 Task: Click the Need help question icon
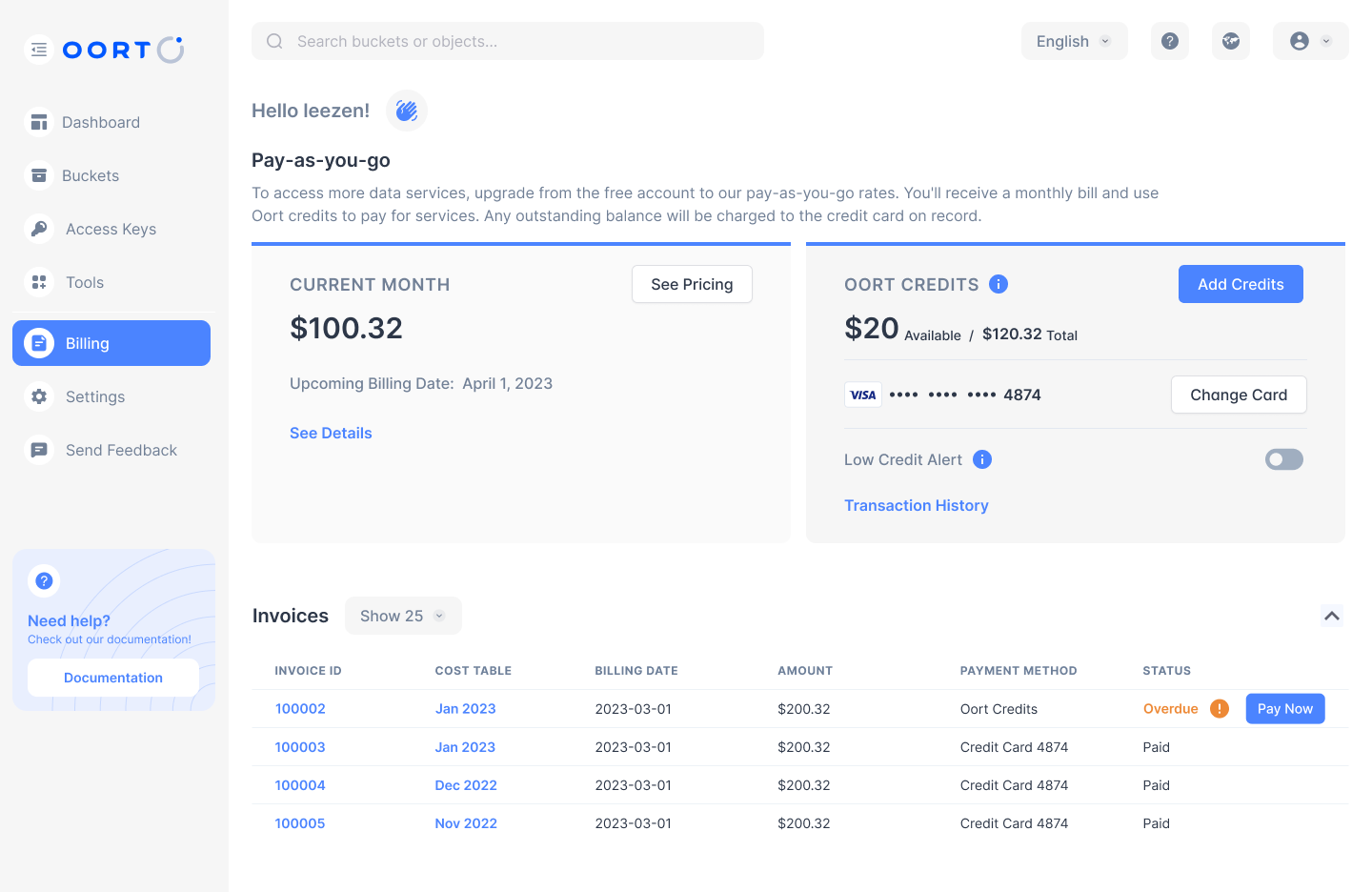[44, 580]
